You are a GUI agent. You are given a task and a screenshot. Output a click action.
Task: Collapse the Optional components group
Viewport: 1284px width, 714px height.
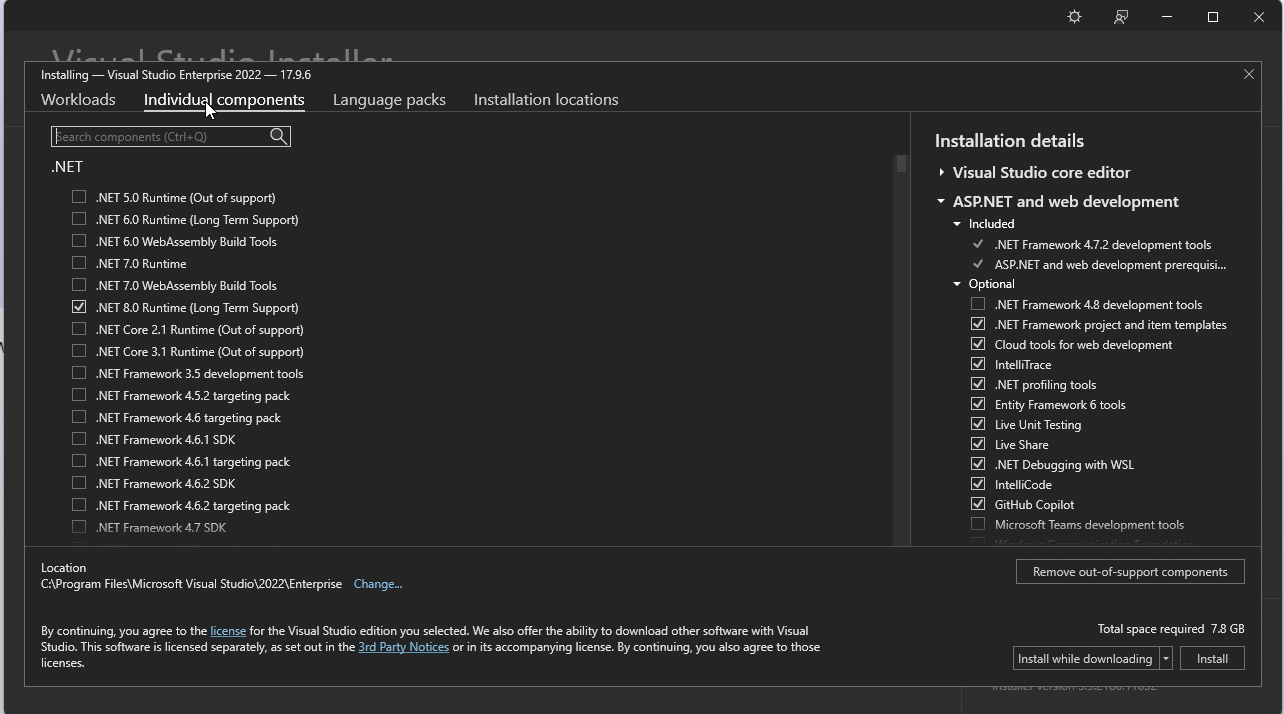[957, 284]
